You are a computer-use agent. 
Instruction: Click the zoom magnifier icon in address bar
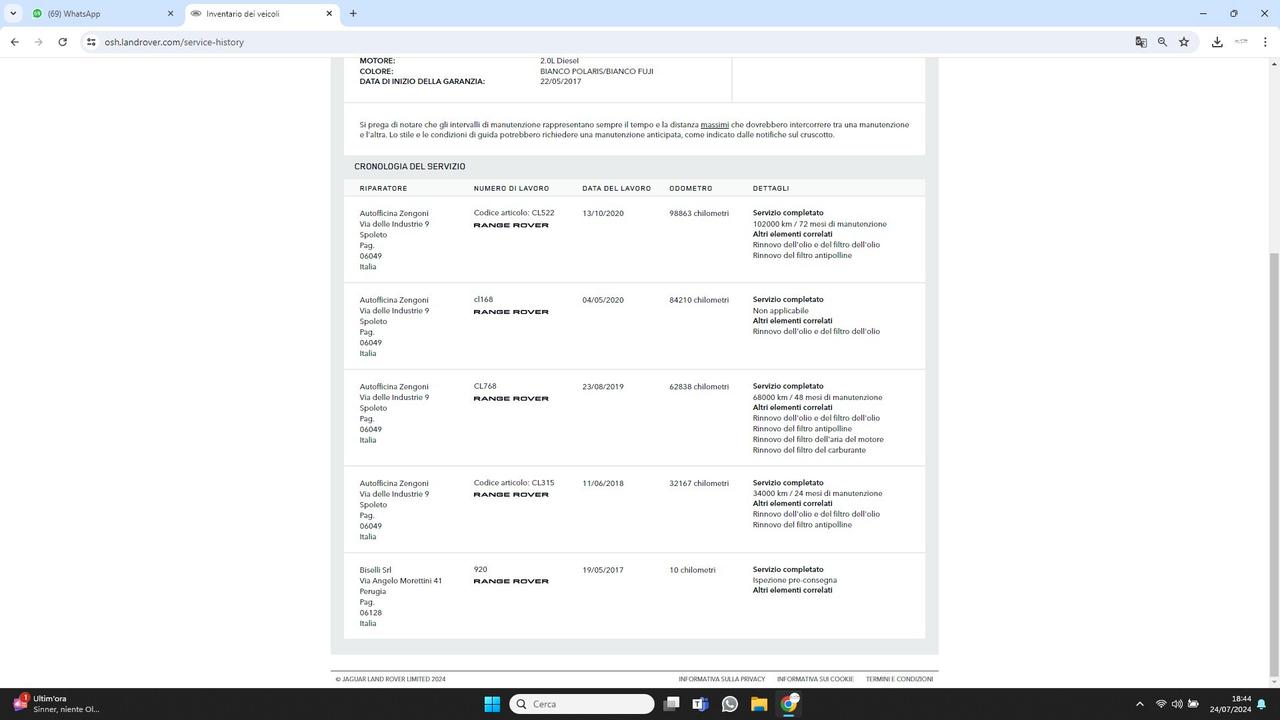click(x=1162, y=42)
